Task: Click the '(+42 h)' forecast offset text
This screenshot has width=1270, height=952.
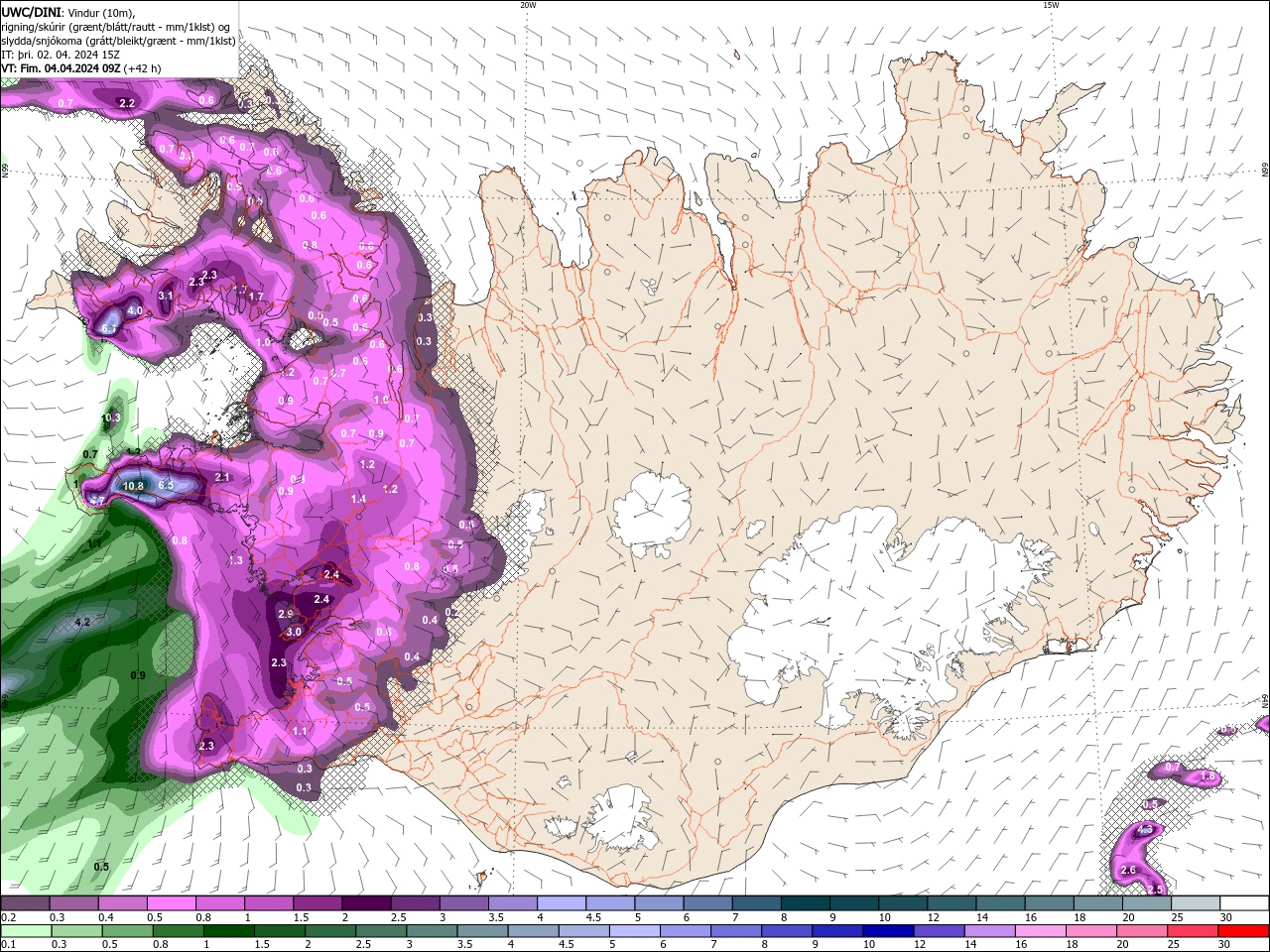Action: 143,68
